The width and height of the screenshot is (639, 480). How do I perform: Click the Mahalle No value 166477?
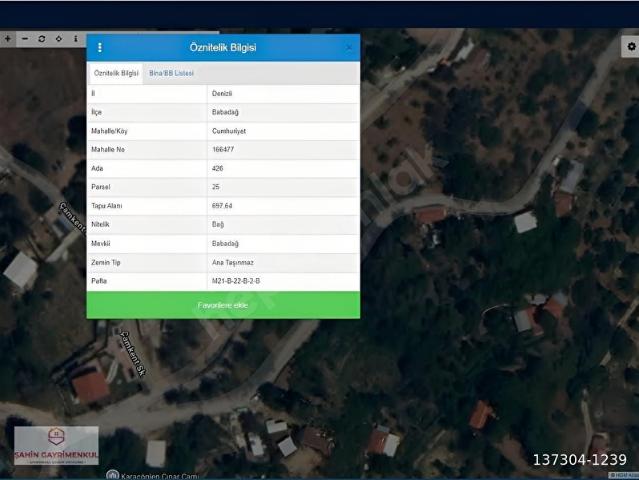pyautogui.click(x=223, y=150)
